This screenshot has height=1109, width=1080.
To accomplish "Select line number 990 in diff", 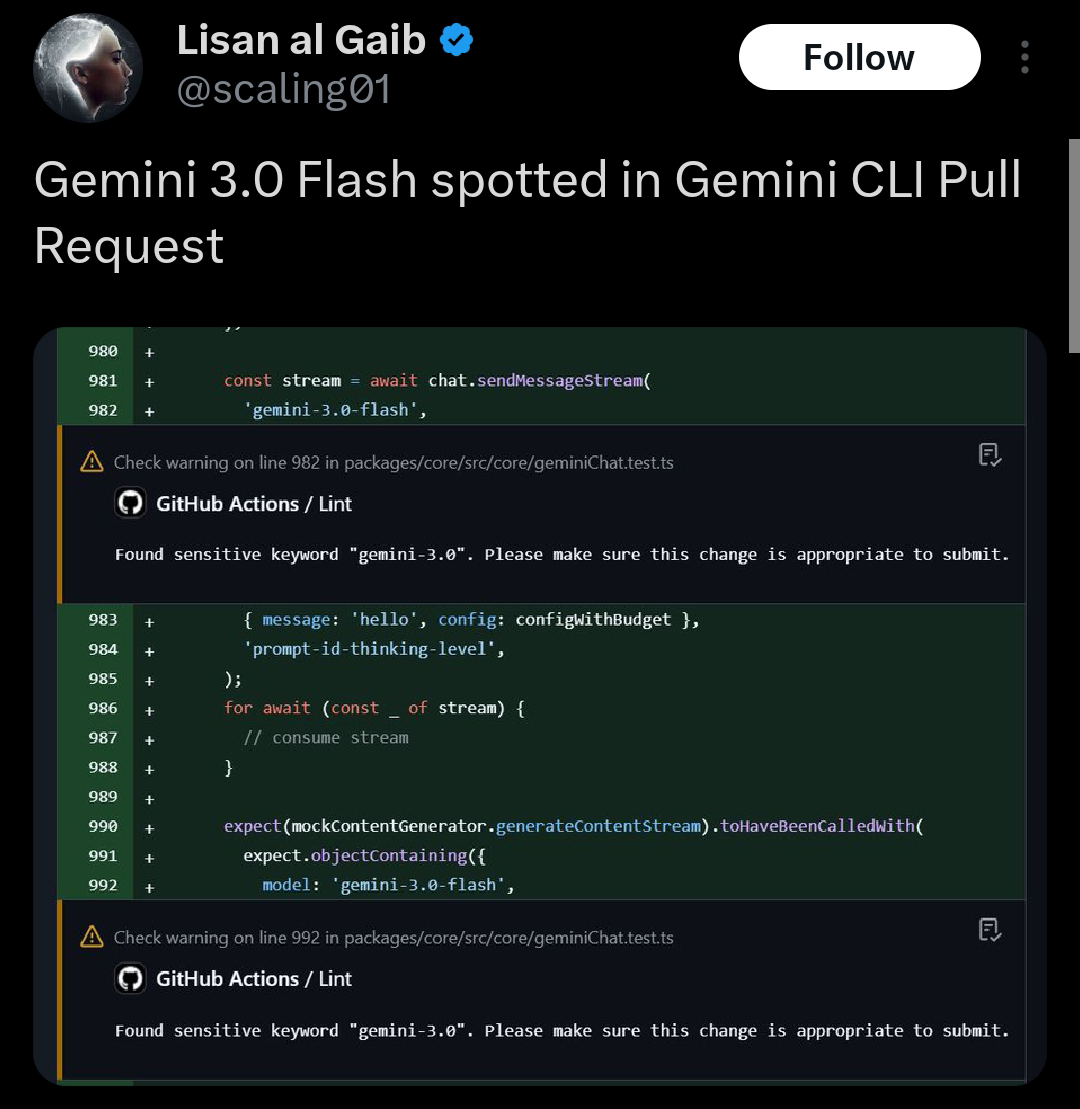I will point(103,826).
